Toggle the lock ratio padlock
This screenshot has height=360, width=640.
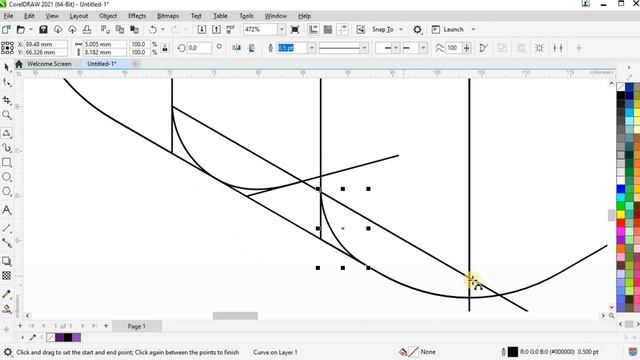pyautogui.click(x=165, y=48)
